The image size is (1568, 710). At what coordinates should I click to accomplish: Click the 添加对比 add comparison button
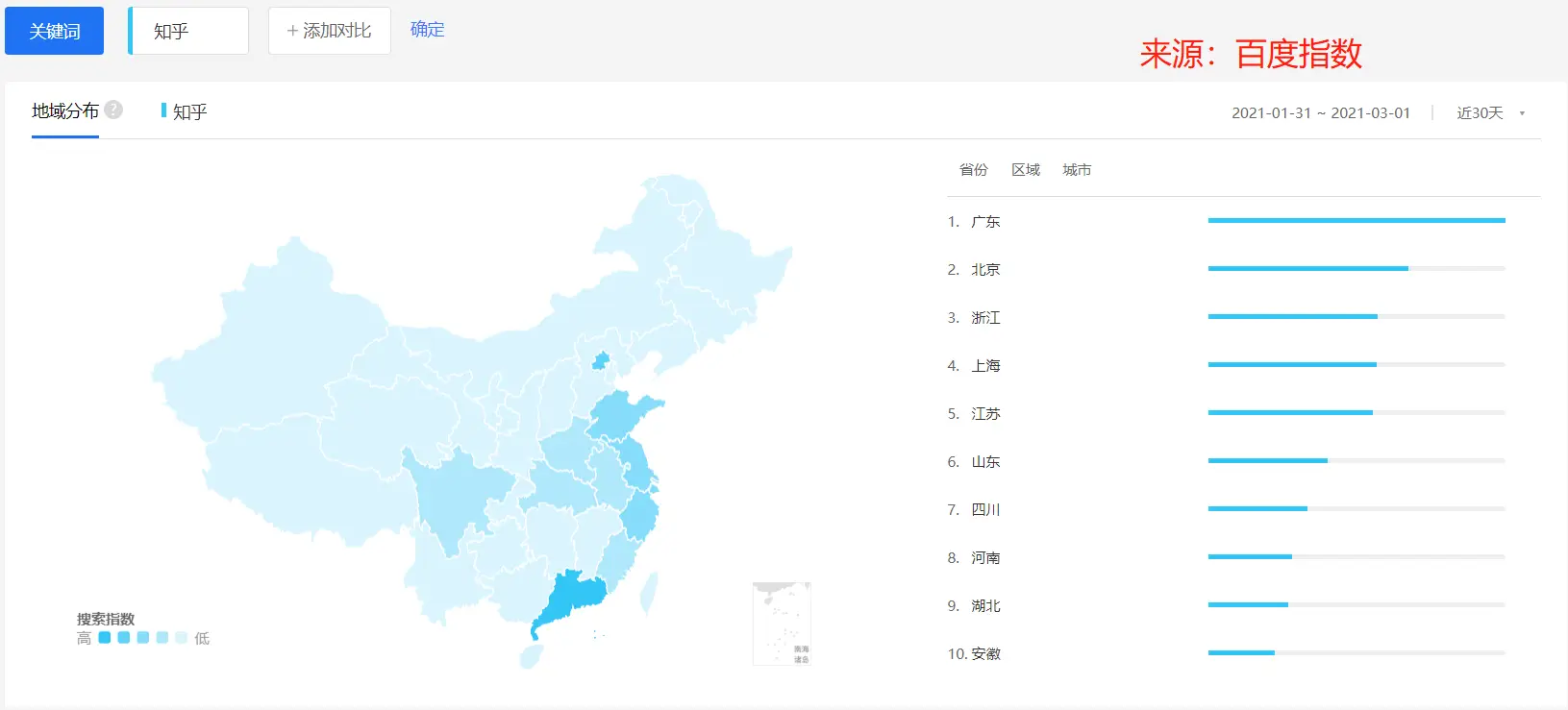[329, 31]
